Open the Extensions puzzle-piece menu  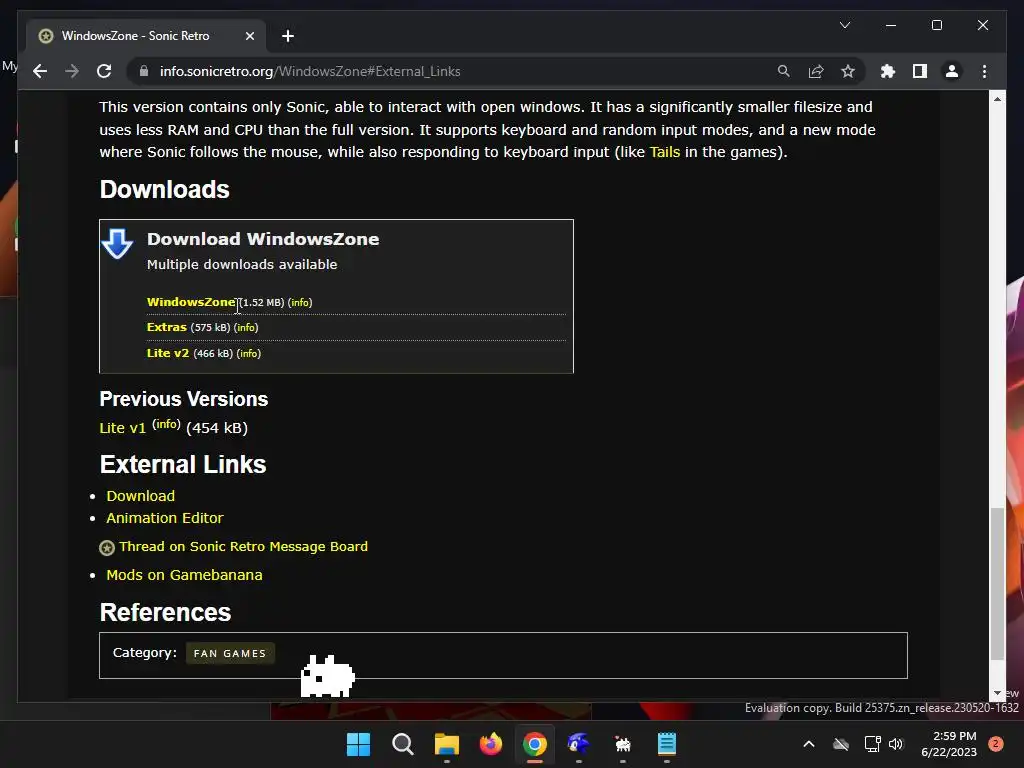point(888,71)
